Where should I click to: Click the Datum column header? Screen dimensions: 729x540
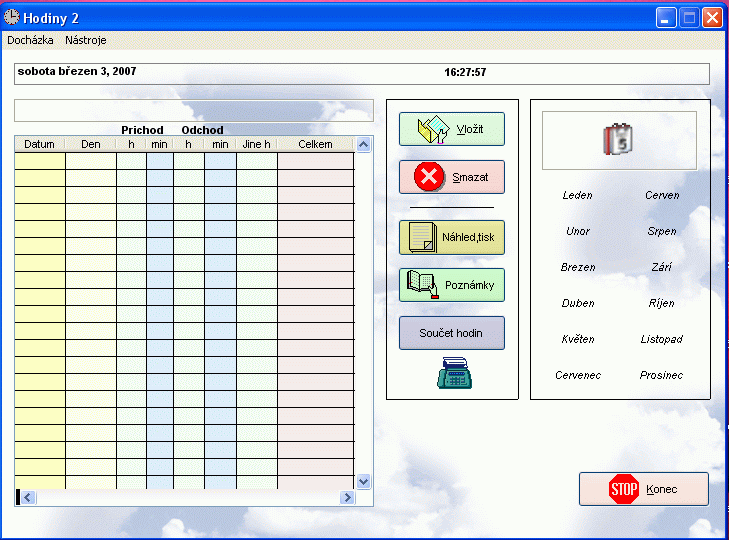tap(40, 144)
